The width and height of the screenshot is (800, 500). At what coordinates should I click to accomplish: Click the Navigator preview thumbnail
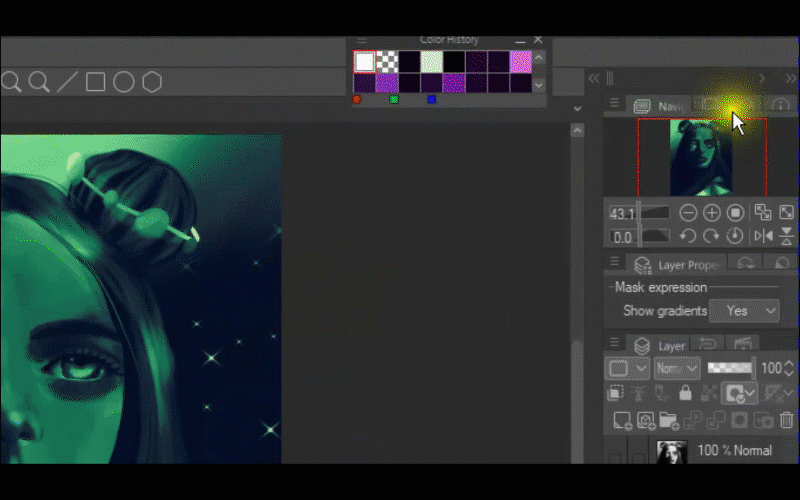(701, 157)
